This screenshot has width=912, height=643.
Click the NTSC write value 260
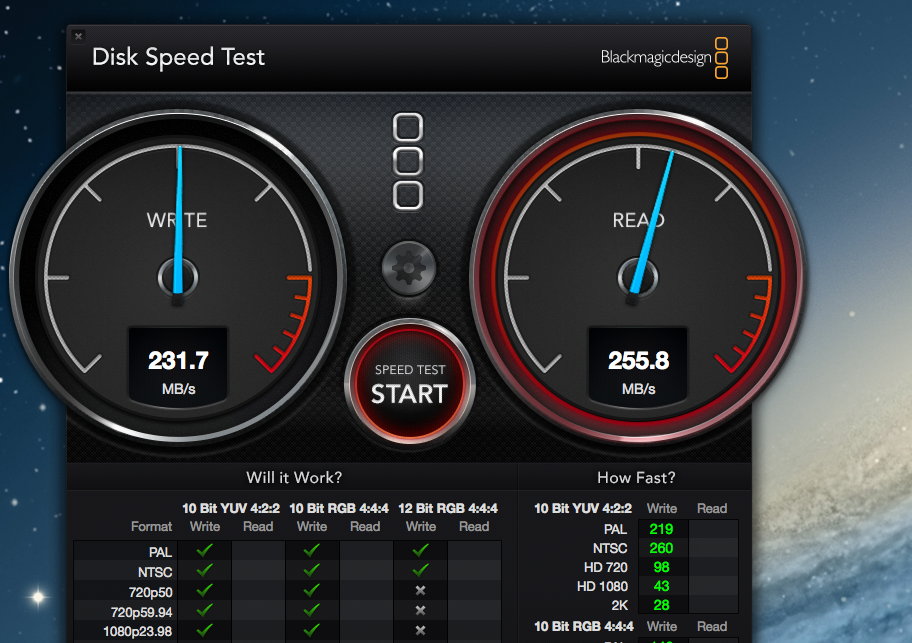pyautogui.click(x=661, y=548)
